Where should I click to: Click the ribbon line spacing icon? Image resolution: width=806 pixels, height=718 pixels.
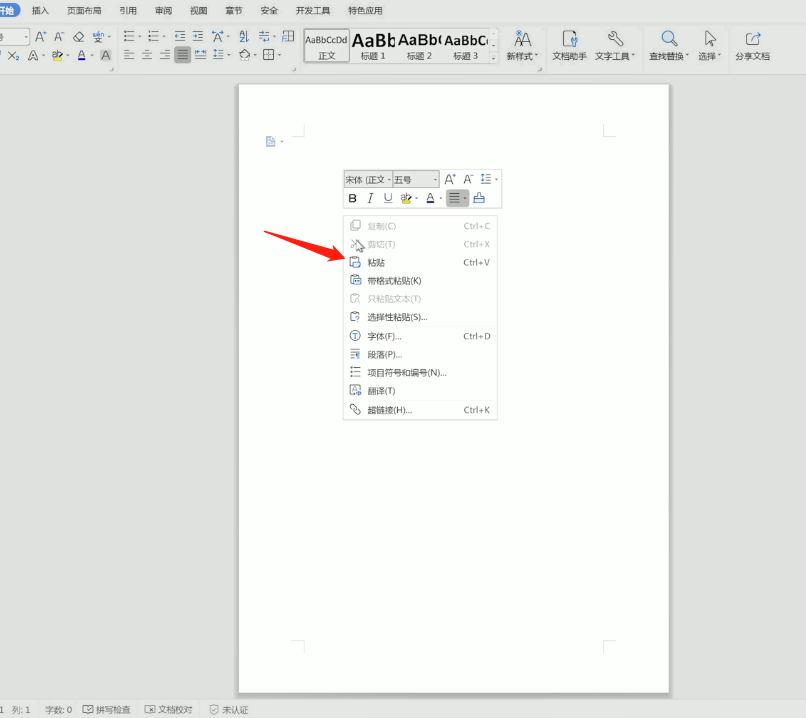click(x=218, y=54)
